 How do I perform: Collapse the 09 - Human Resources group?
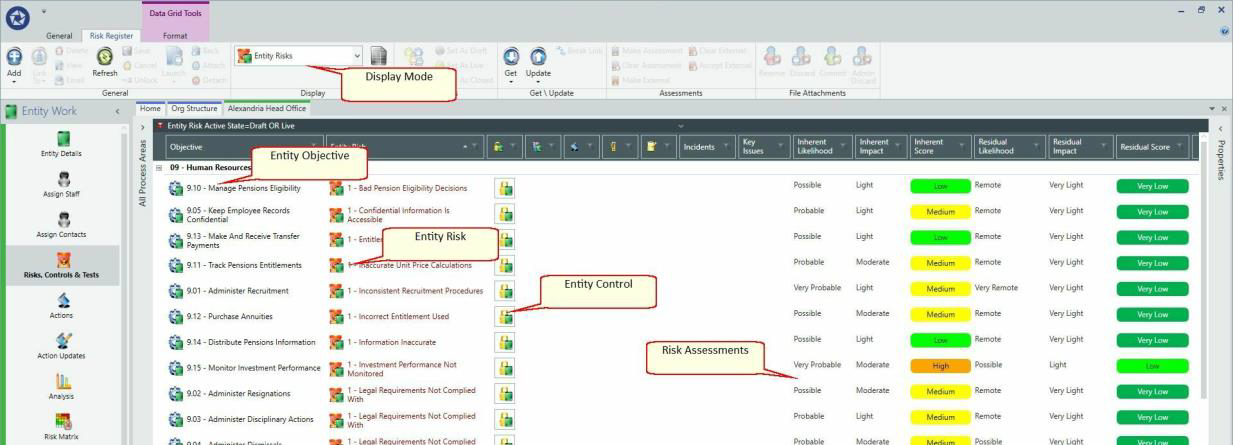click(x=160, y=168)
